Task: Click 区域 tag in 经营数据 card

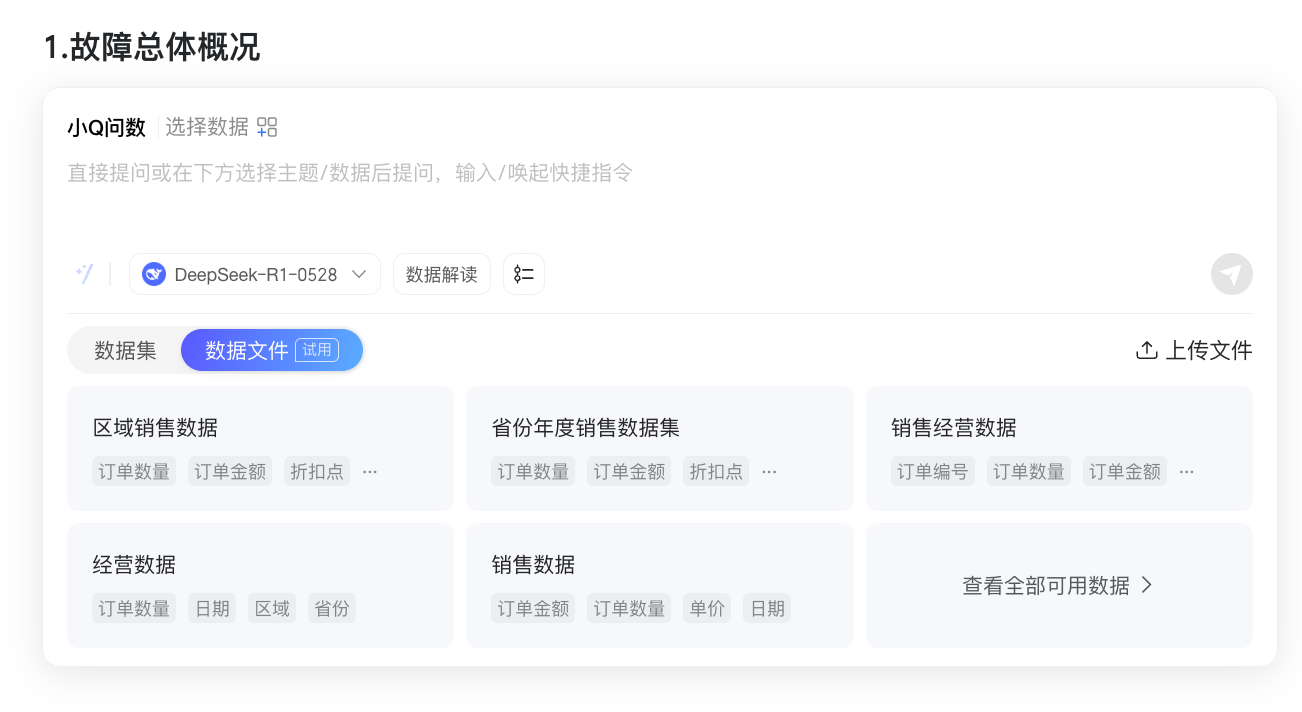Action: pos(272,608)
